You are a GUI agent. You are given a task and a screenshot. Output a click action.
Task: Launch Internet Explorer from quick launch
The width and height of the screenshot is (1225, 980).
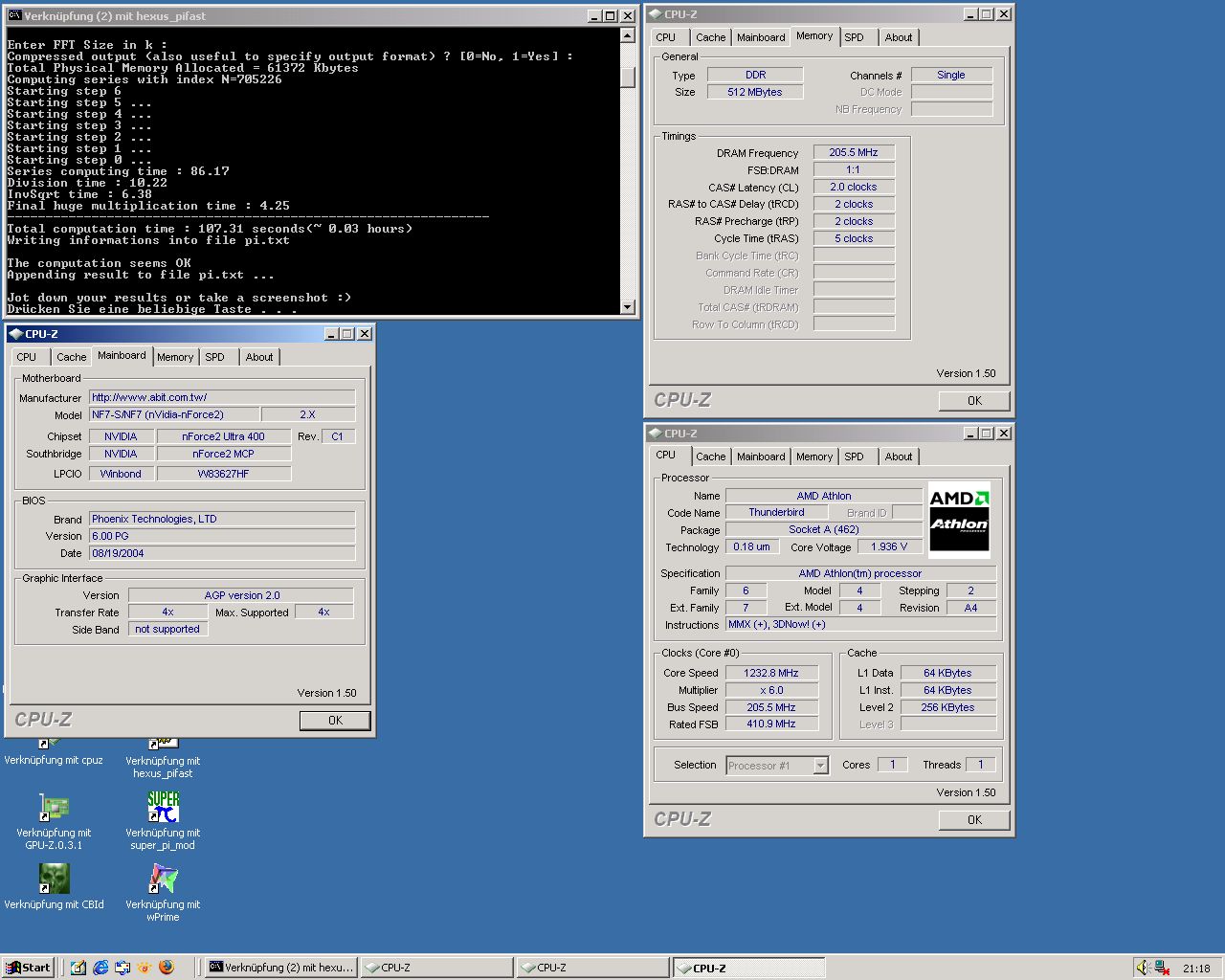100,968
